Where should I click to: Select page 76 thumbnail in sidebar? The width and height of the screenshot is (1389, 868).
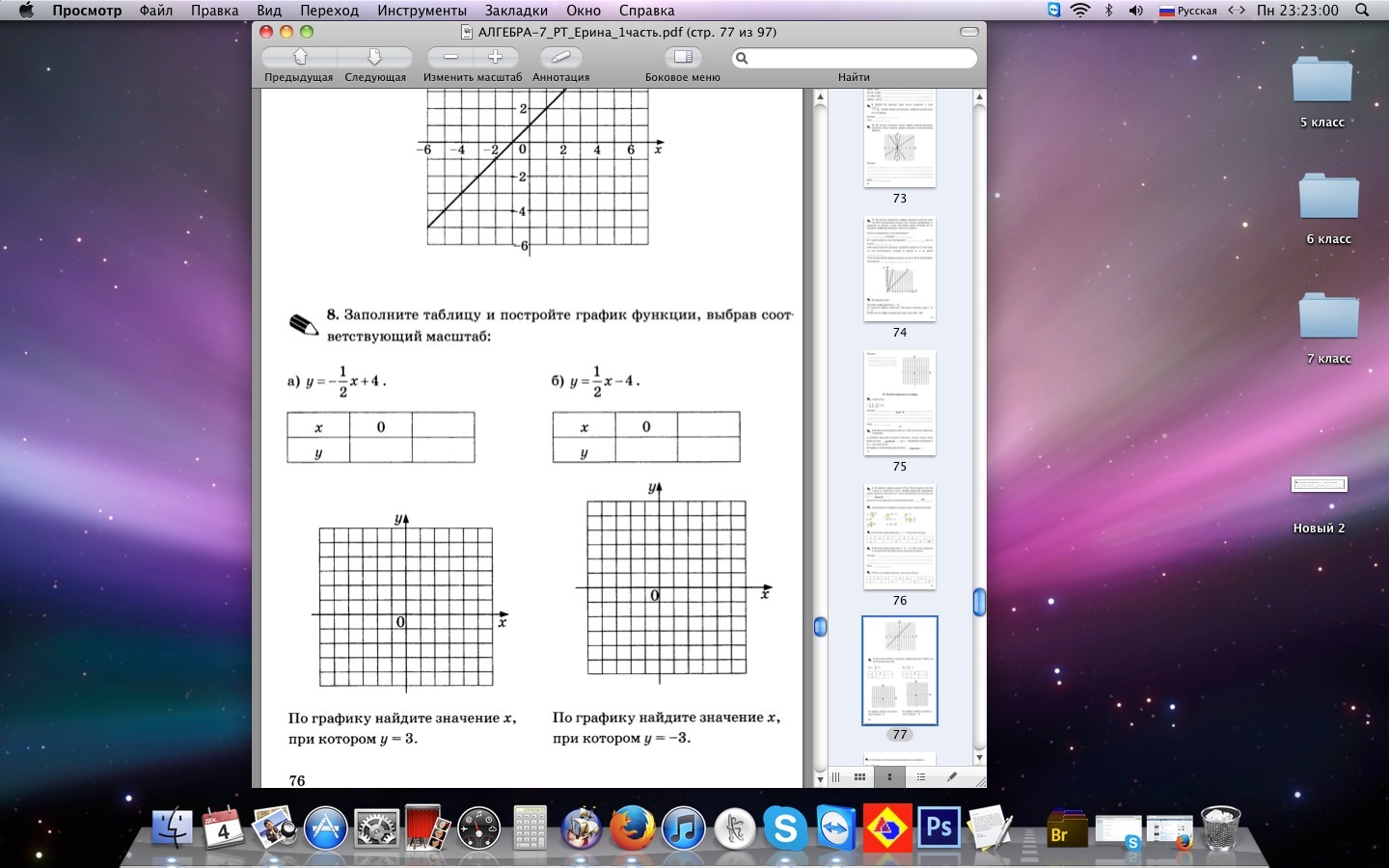point(900,537)
